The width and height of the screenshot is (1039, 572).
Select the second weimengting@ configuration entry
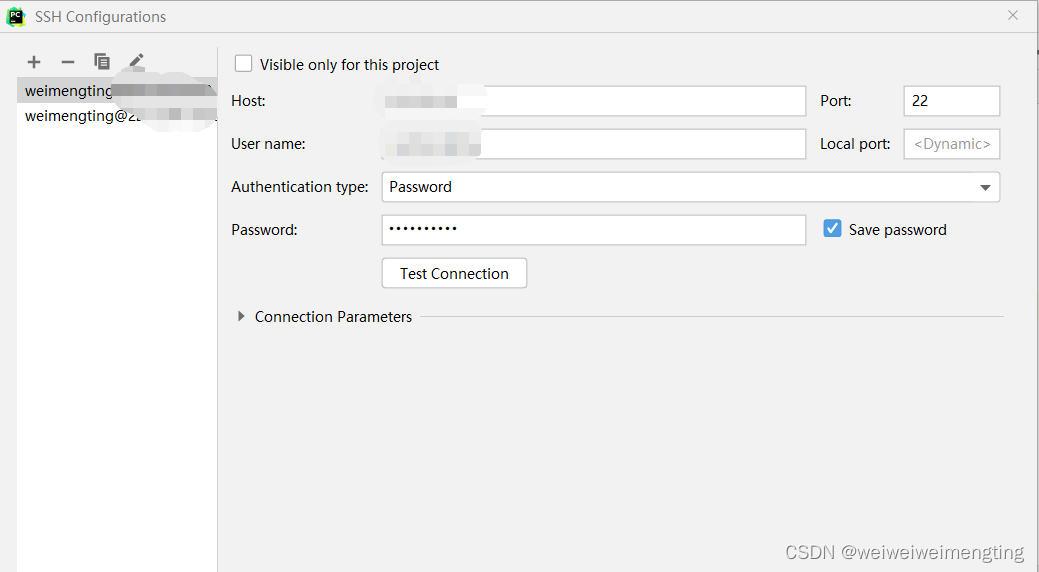click(117, 115)
